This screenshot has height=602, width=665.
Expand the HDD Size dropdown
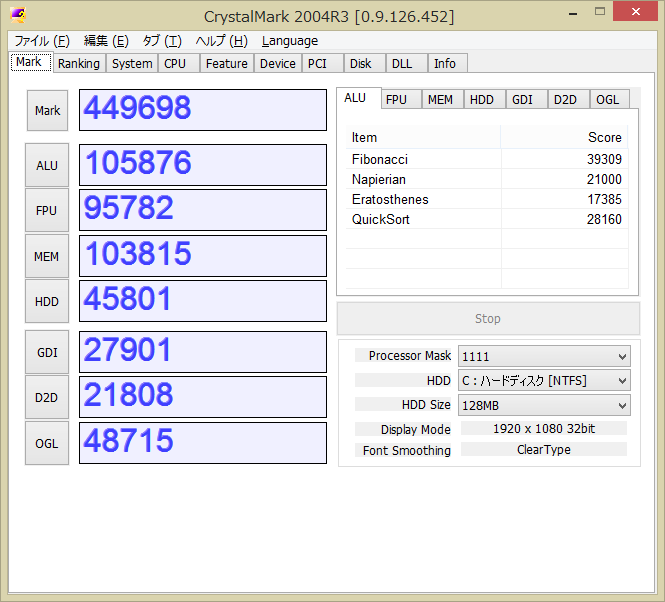point(544,405)
